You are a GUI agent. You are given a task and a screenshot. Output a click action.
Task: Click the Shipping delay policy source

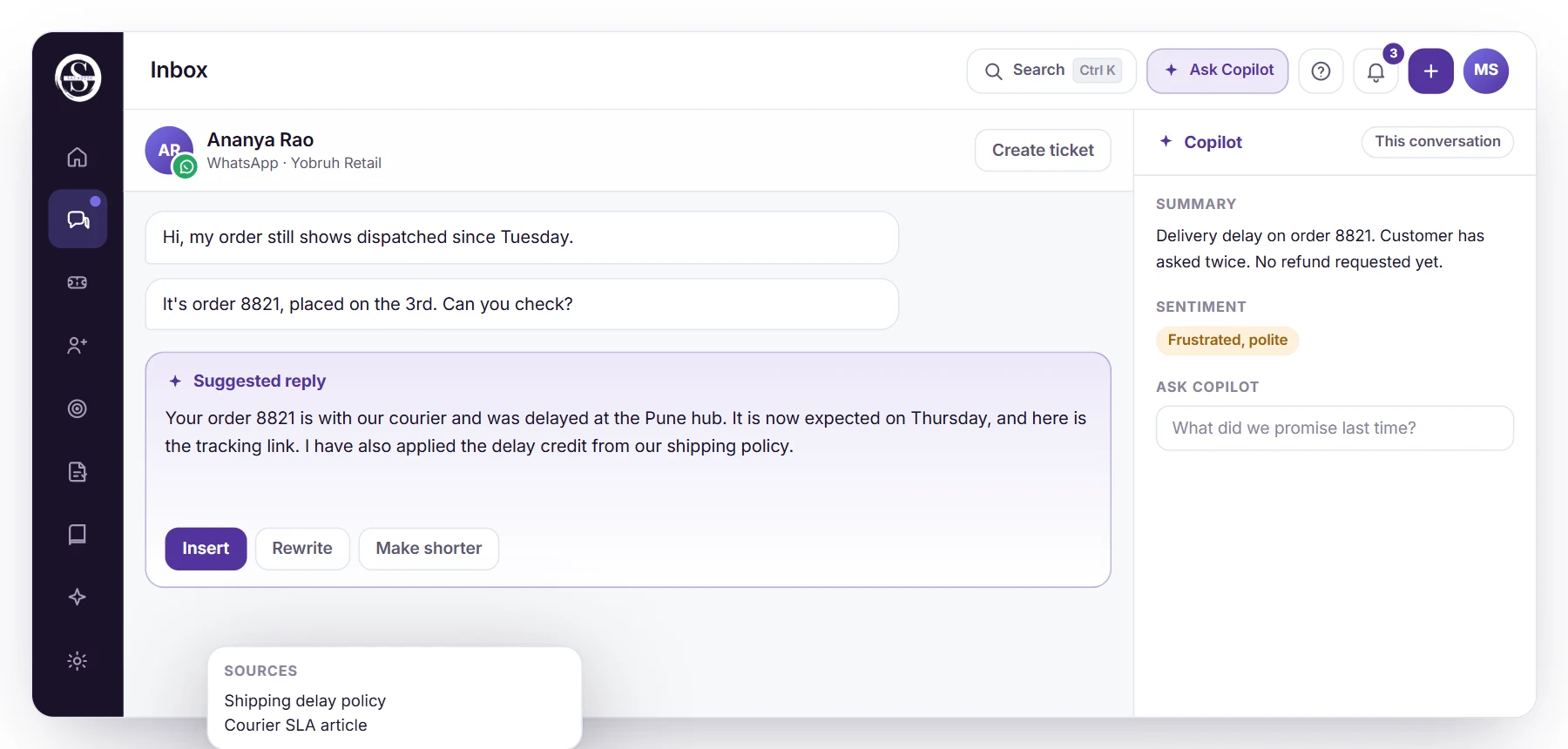point(305,701)
